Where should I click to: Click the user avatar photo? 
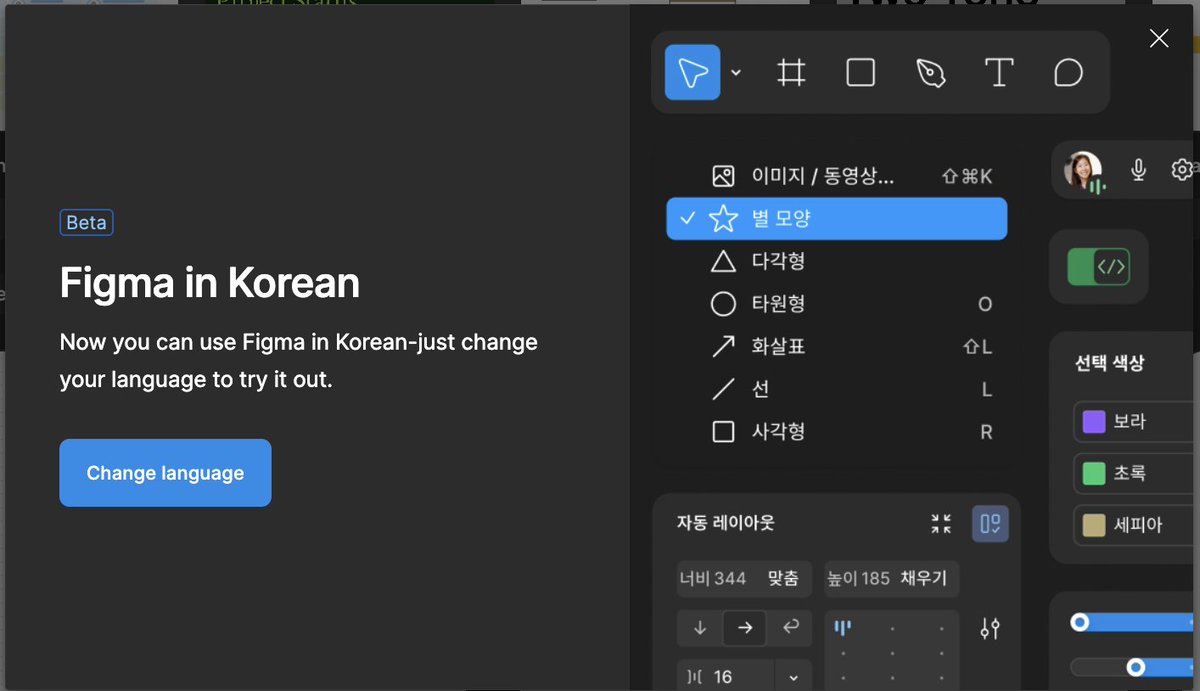1083,170
